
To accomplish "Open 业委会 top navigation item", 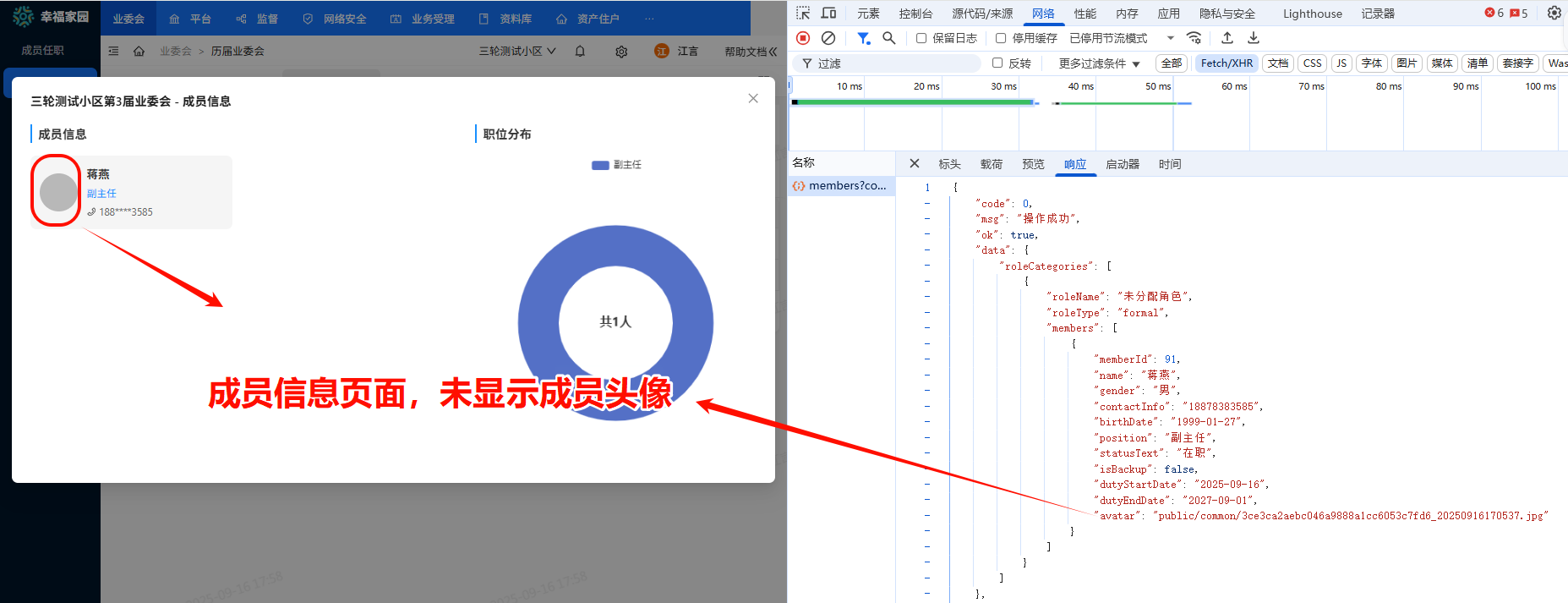I will tap(128, 19).
